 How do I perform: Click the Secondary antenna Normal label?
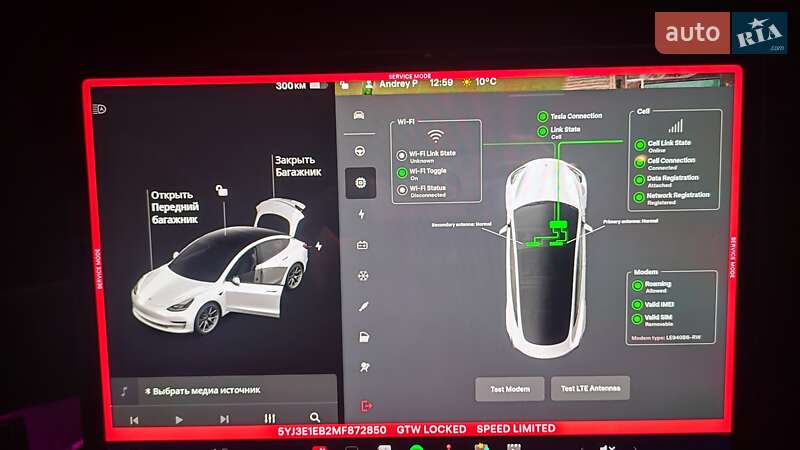(x=461, y=224)
